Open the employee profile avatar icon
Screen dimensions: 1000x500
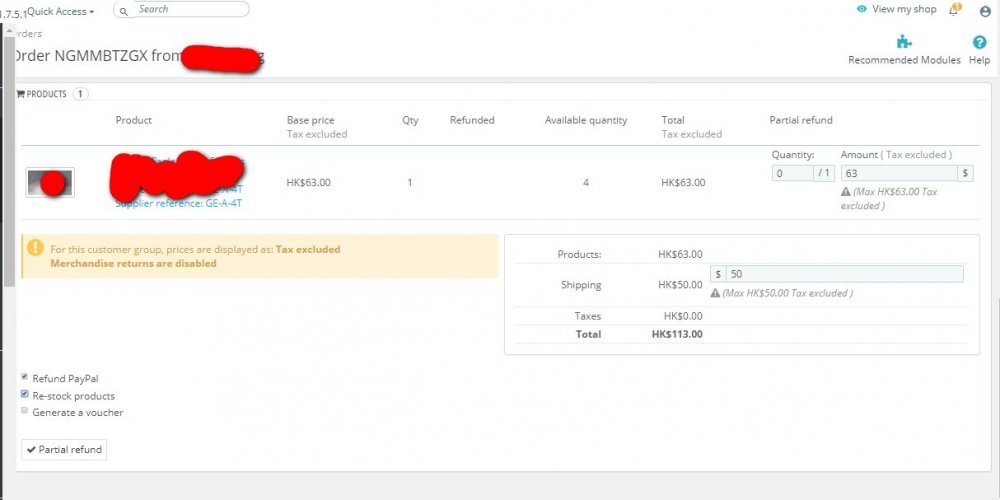pos(985,11)
